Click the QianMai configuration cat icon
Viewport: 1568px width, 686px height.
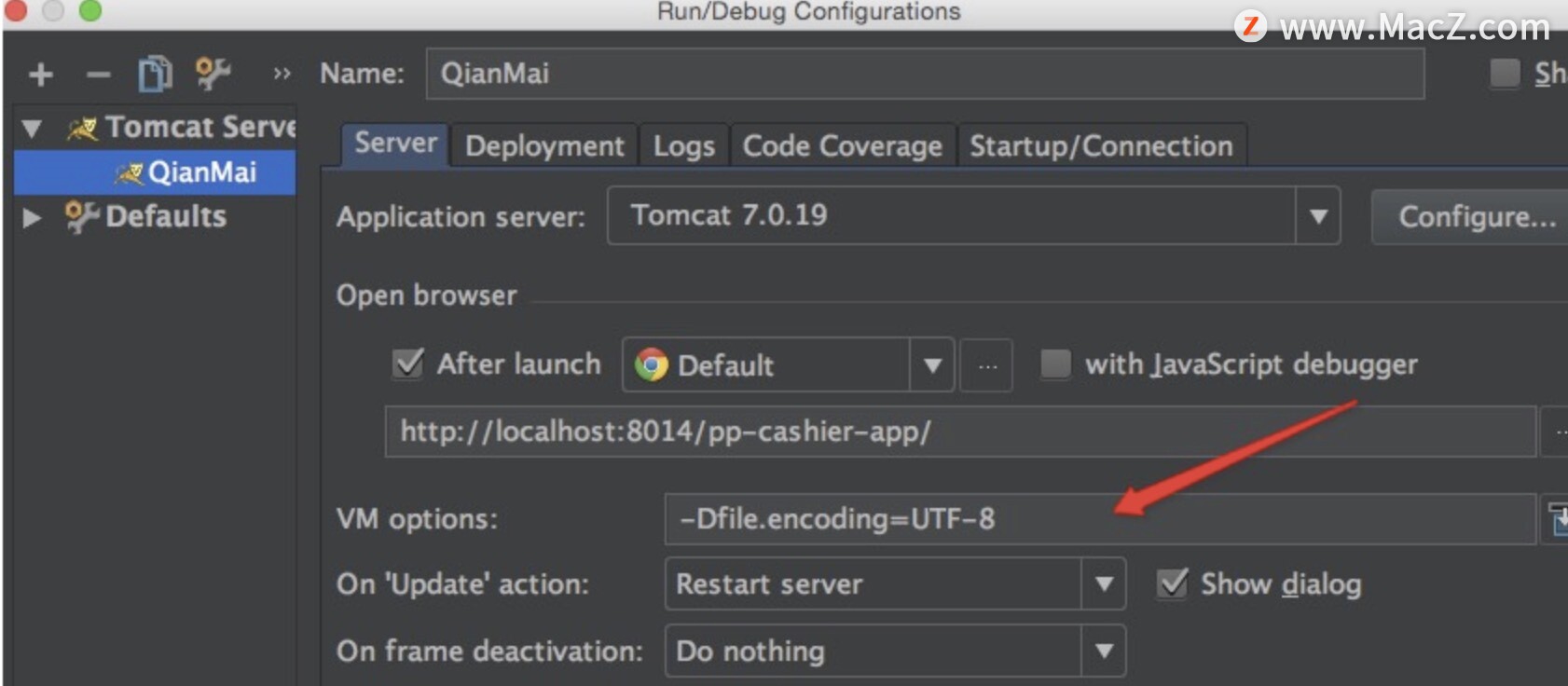click(x=129, y=172)
